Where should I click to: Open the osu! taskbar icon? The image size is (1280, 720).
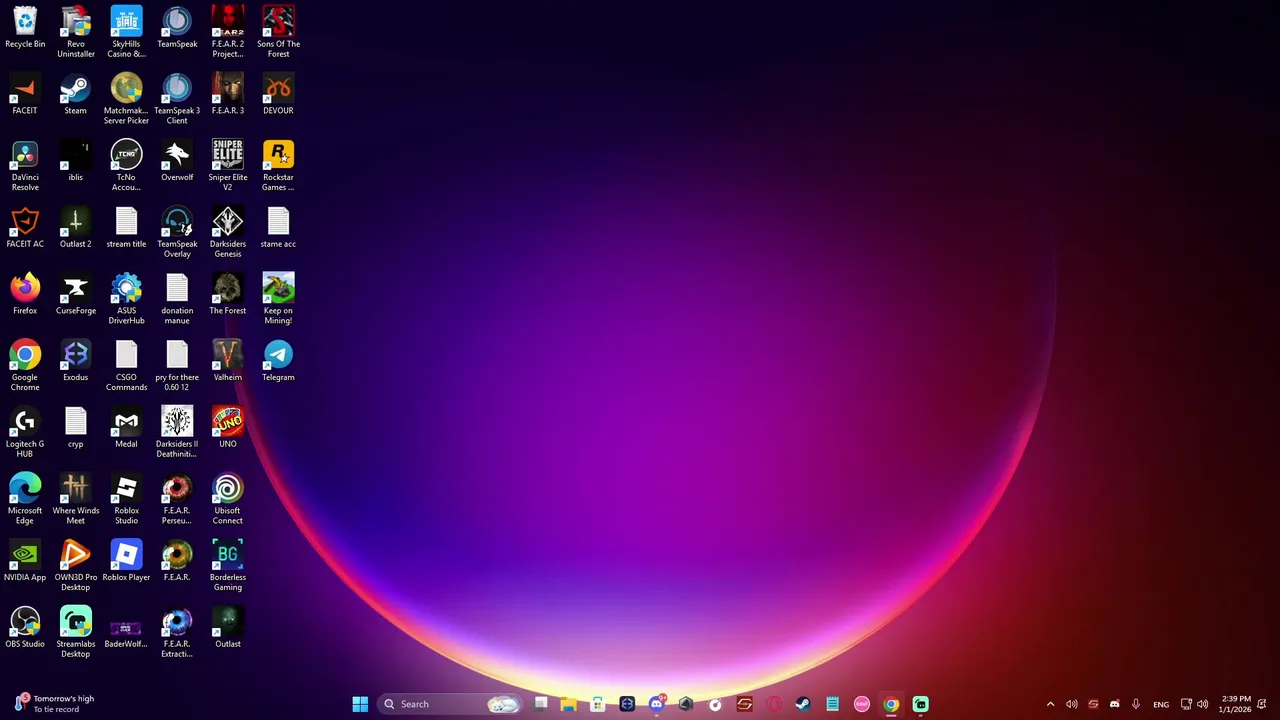coord(862,704)
